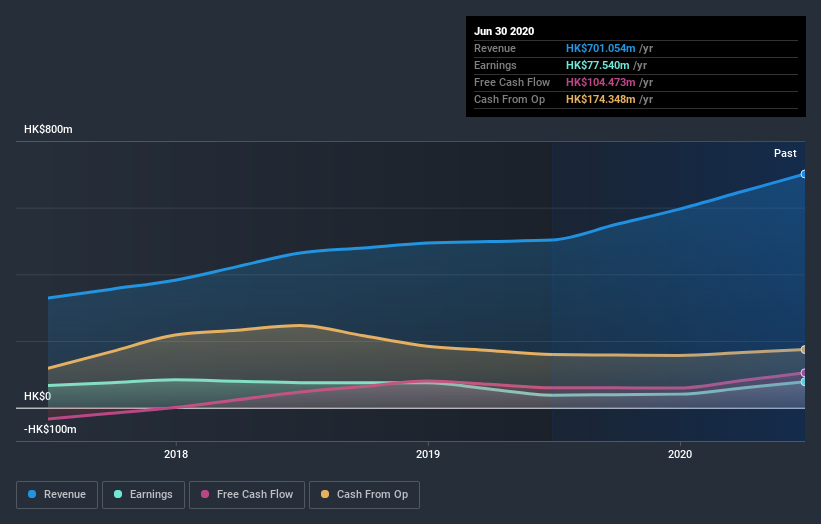
Task: Click the HK$77.540m earnings value
Action: click(597, 65)
